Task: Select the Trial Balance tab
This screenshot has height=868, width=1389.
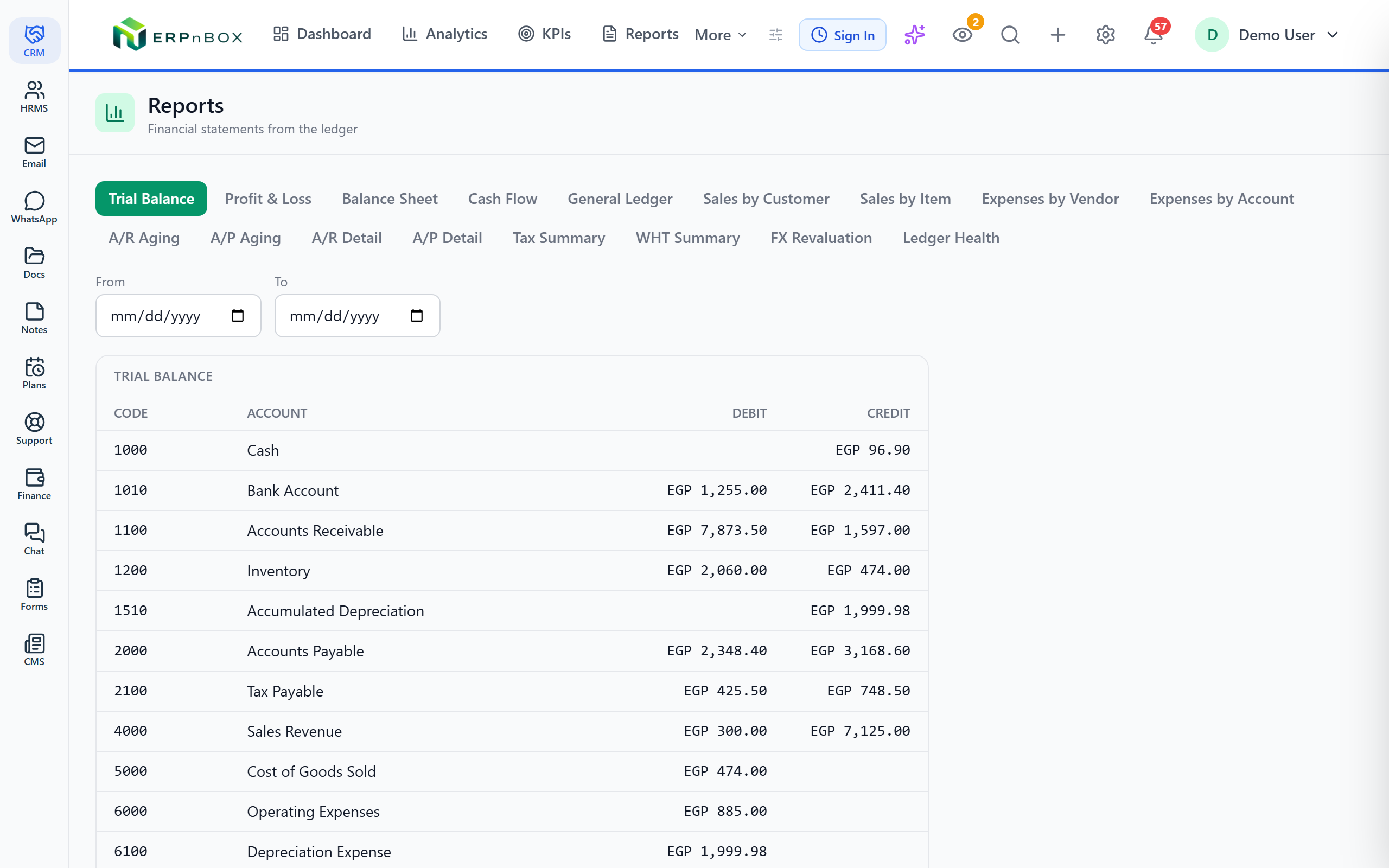Action: pos(151,199)
